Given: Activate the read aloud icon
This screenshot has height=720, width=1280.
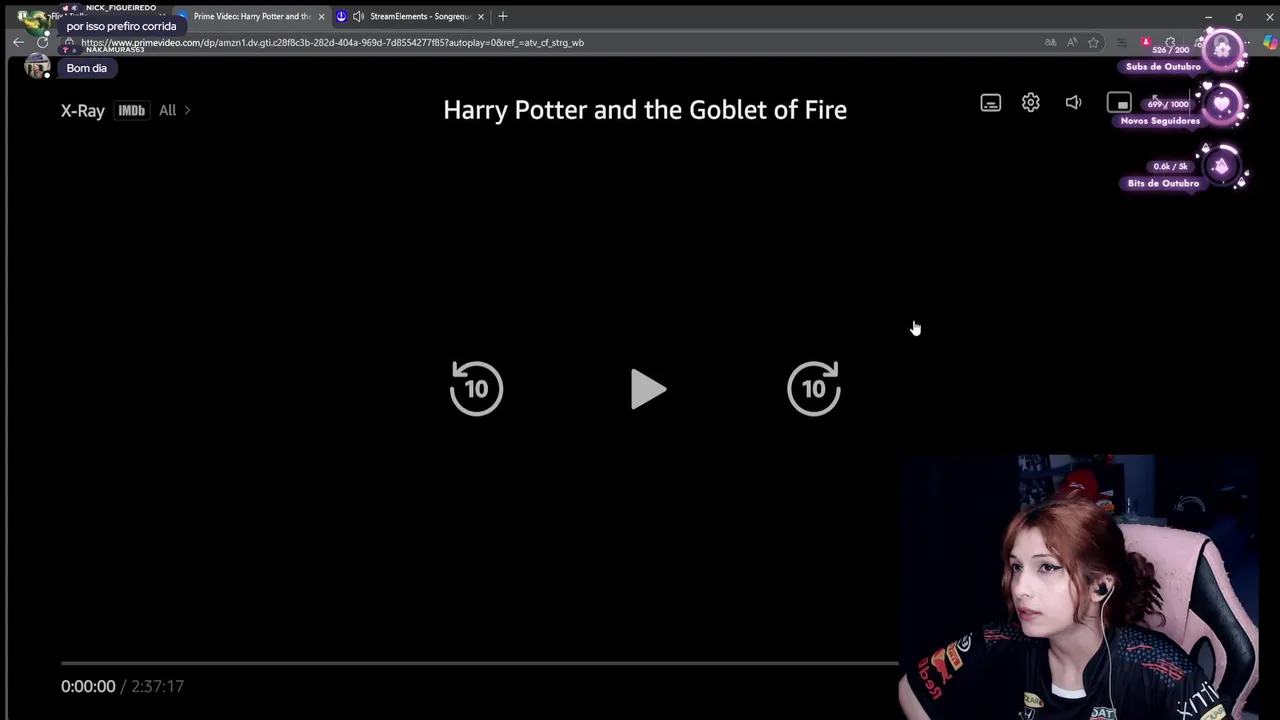Looking at the screenshot, I should click(1072, 42).
